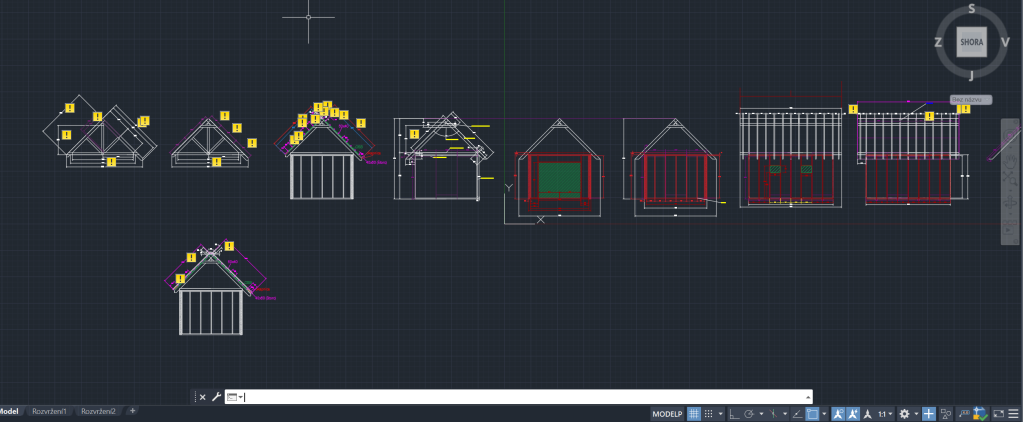The width and height of the screenshot is (1024, 422).
Task: Click Bez názvu view label
Action: pyautogui.click(x=970, y=100)
